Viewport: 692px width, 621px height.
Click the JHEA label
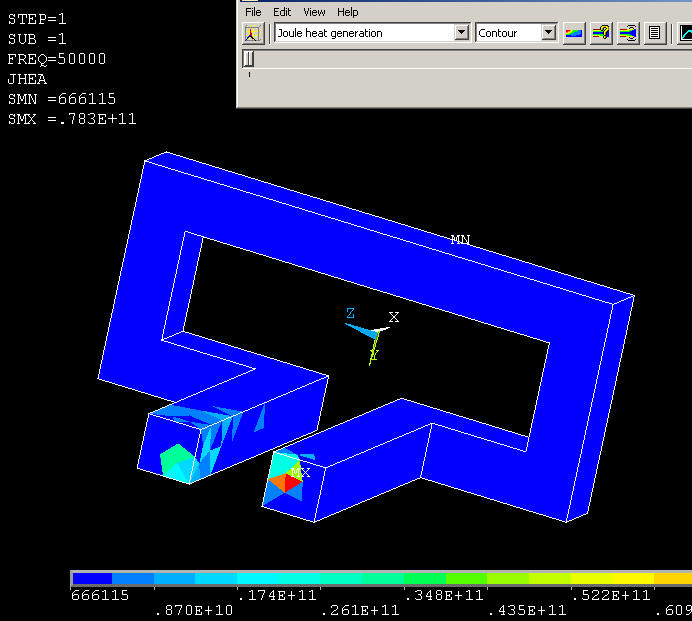27,79
